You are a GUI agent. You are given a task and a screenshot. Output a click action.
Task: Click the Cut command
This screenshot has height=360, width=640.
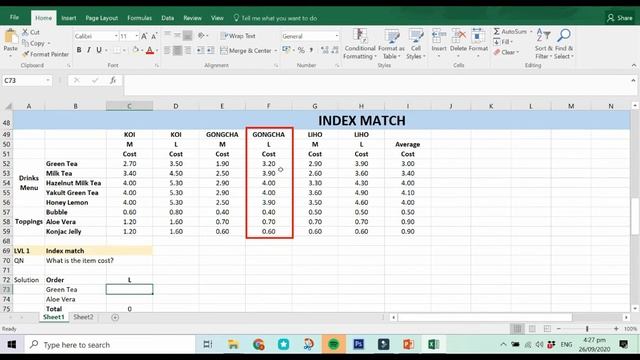pos(31,32)
